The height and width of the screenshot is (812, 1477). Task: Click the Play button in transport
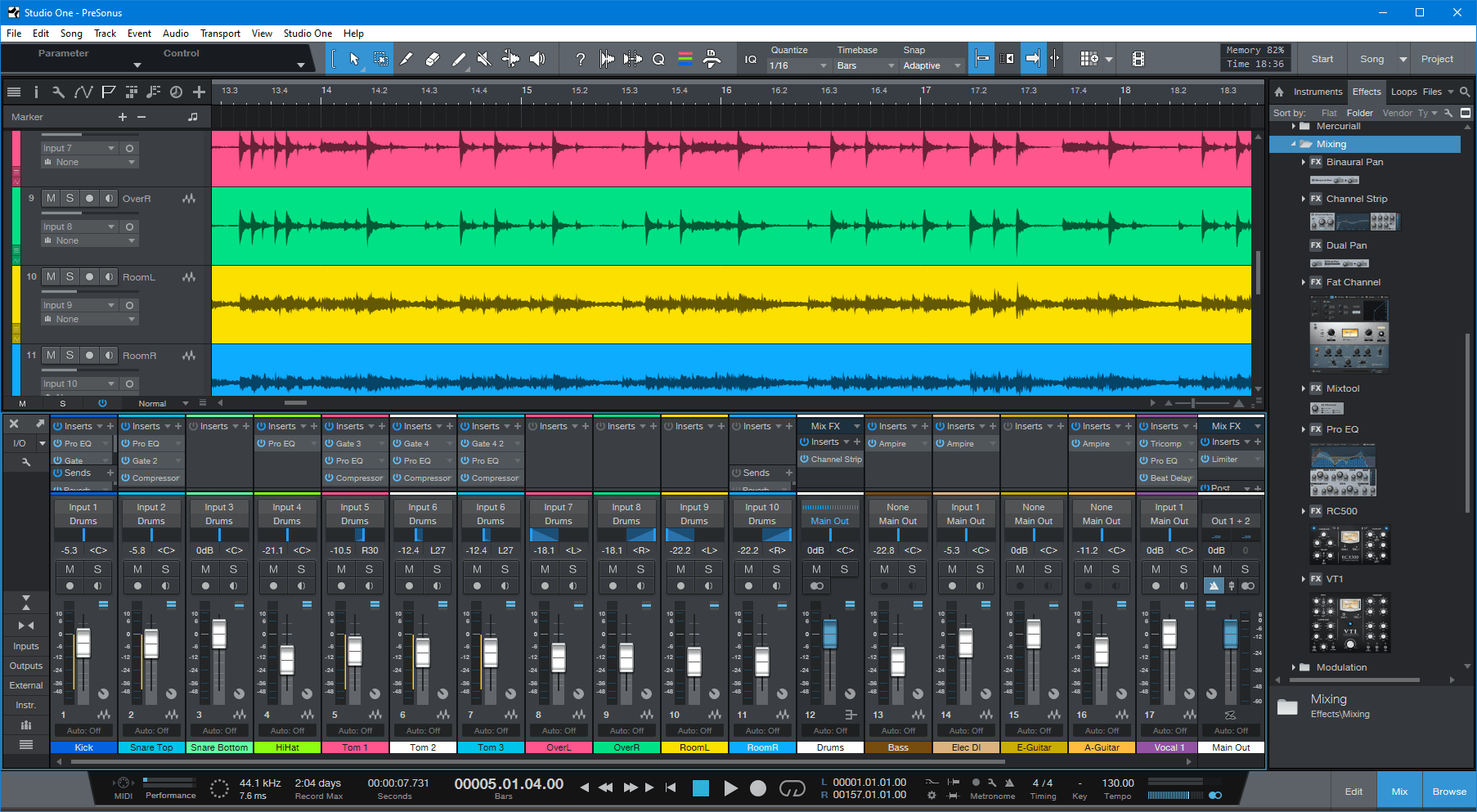click(x=730, y=788)
